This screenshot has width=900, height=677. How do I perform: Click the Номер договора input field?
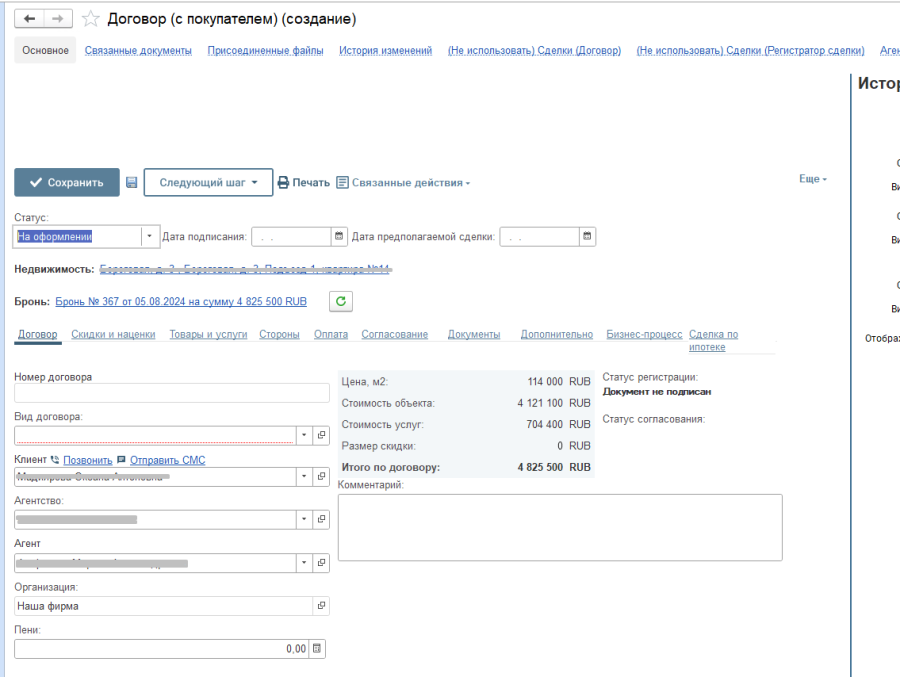click(x=172, y=393)
